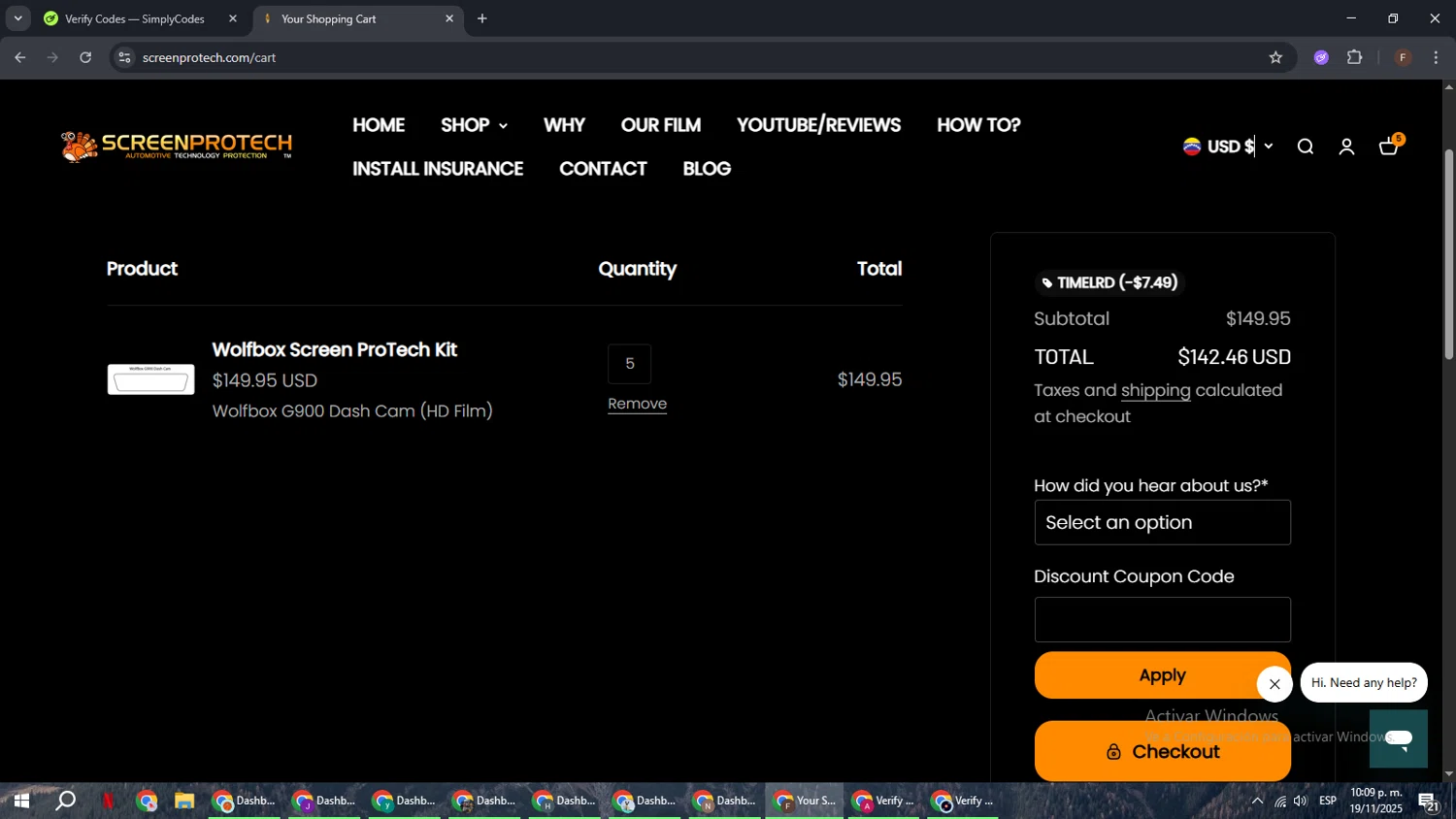Open the Chrome three-dot menu

[x=1436, y=57]
